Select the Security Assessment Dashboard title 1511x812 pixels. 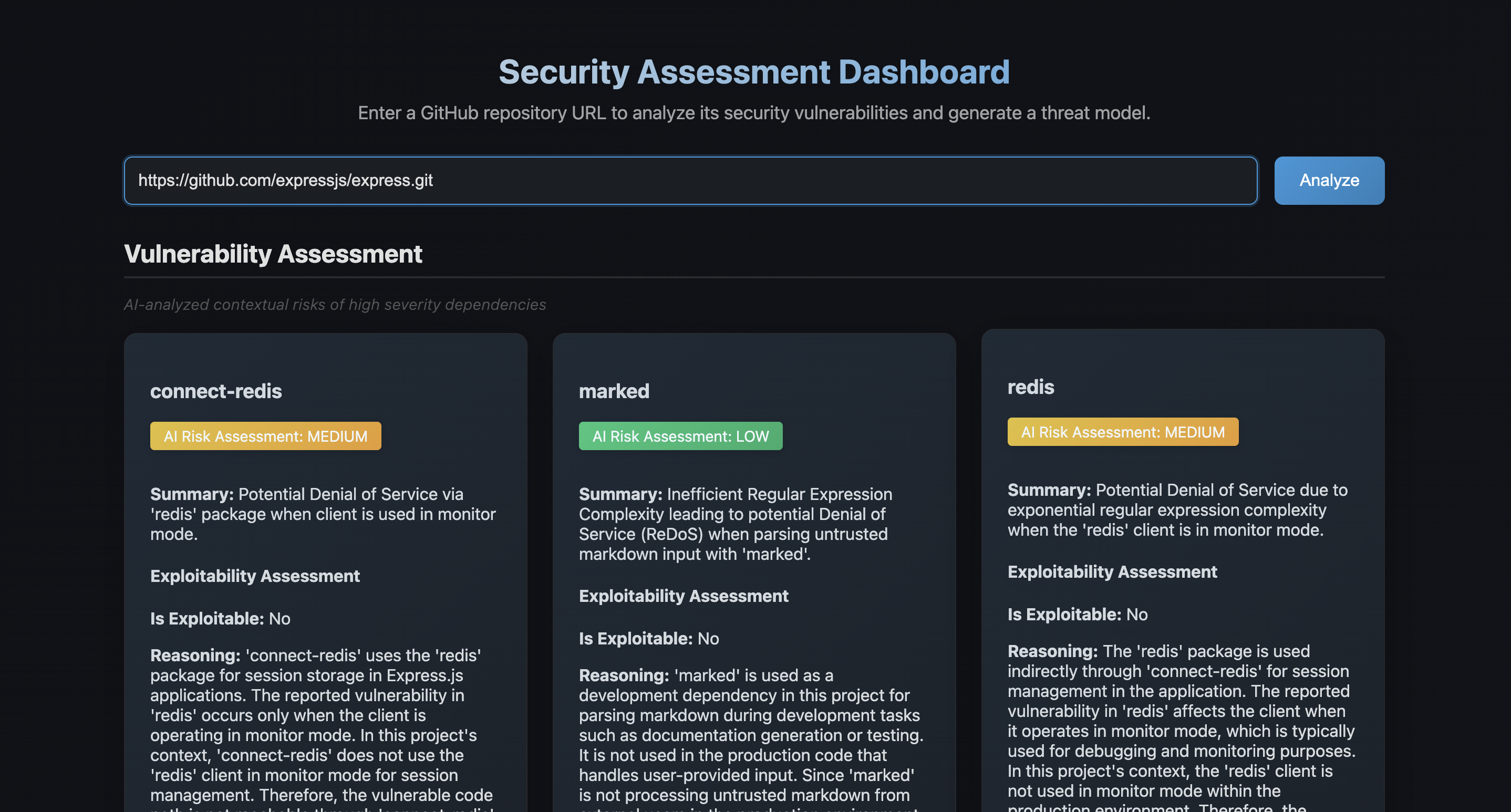[x=754, y=71]
